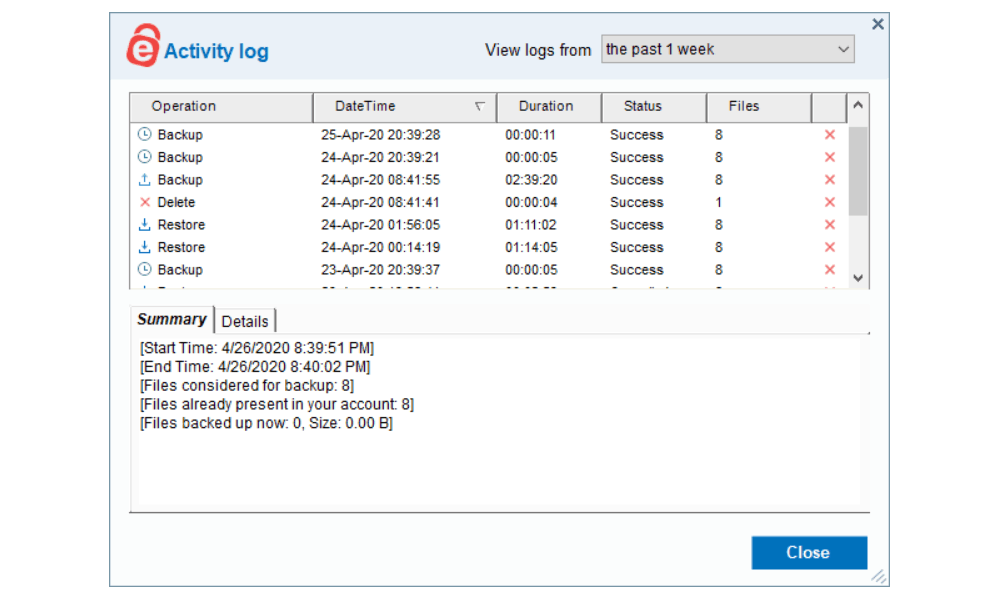Toggle the DateTime column sort arrow

point(480,106)
